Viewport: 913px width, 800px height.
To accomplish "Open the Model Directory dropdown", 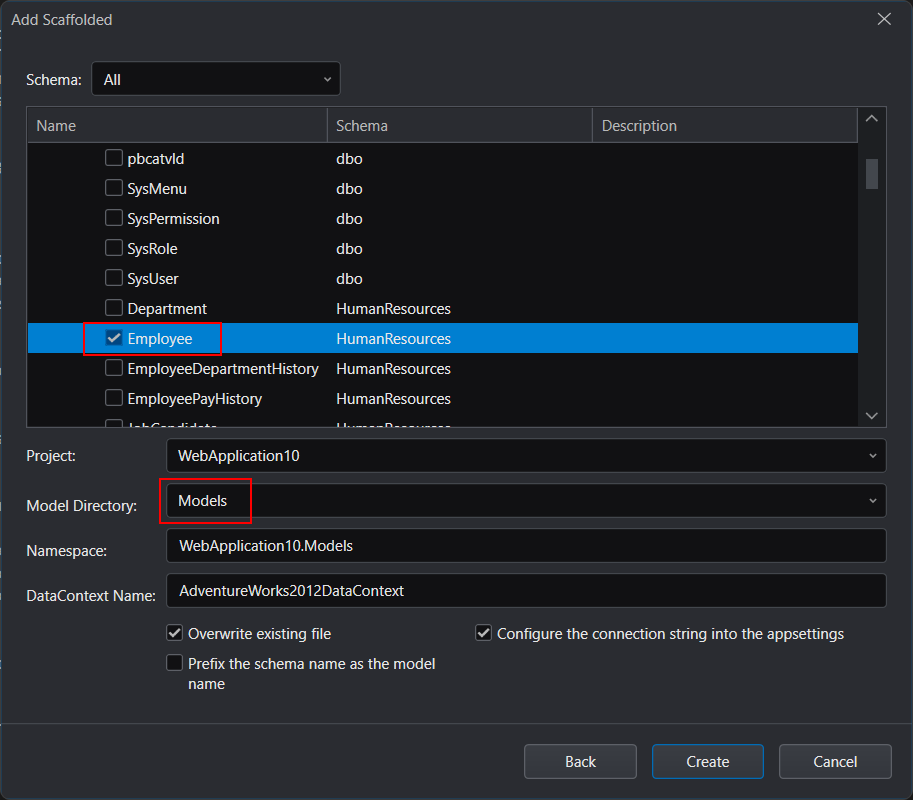I will [525, 501].
